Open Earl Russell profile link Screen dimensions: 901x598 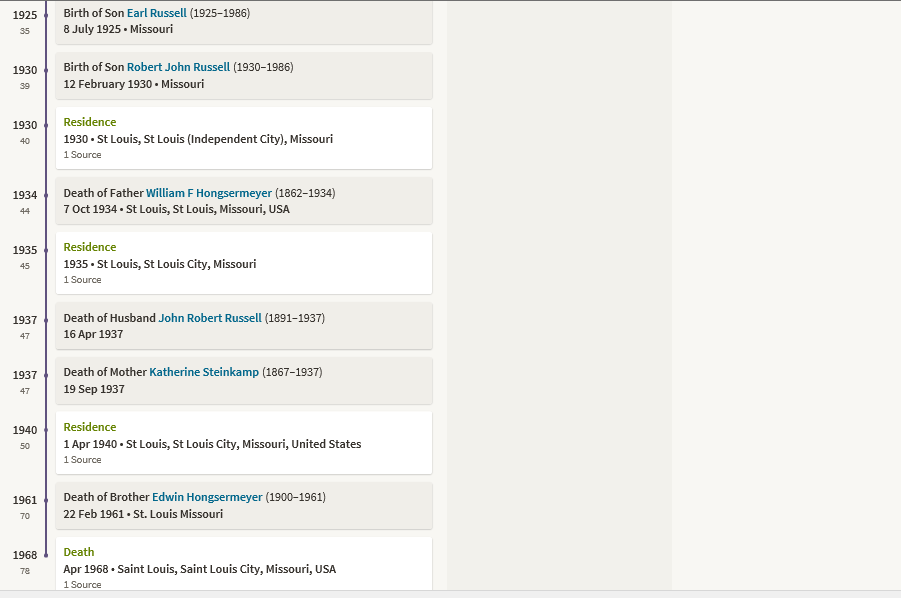[156, 13]
